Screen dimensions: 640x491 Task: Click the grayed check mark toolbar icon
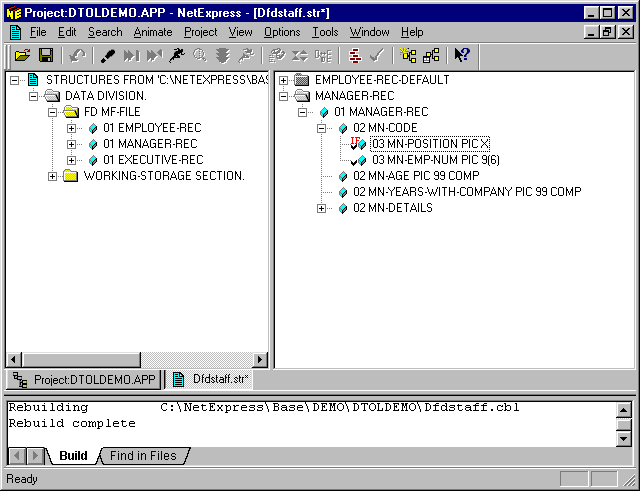point(378,55)
